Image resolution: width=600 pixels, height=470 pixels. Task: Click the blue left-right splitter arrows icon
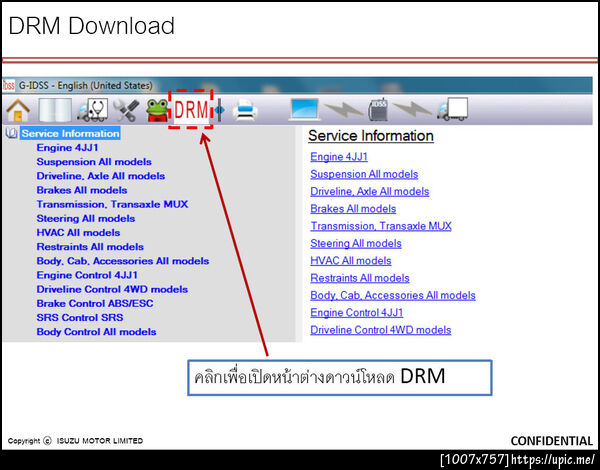click(219, 110)
